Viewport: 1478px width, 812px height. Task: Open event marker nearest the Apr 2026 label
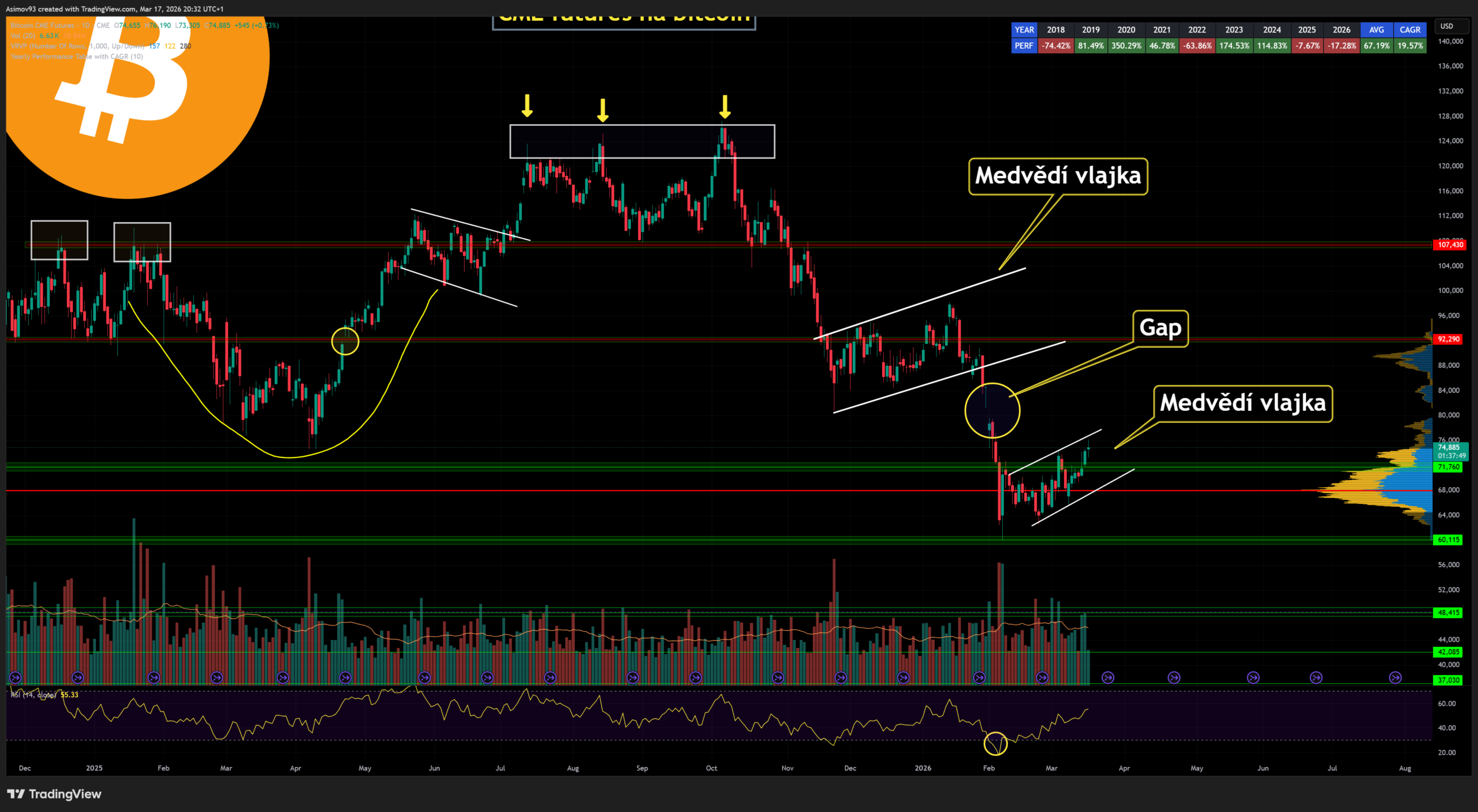coord(1108,678)
